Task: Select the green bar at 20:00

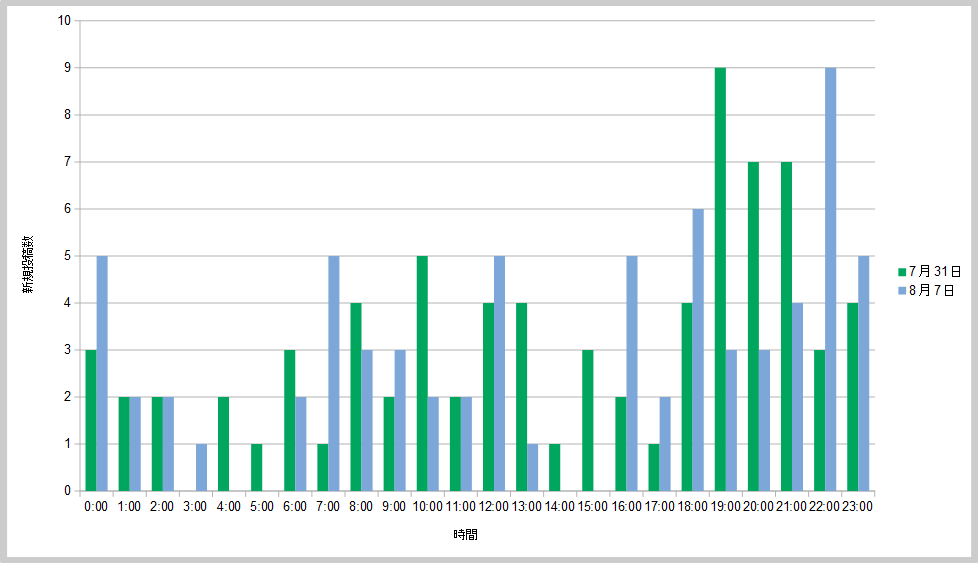Action: [x=753, y=326]
